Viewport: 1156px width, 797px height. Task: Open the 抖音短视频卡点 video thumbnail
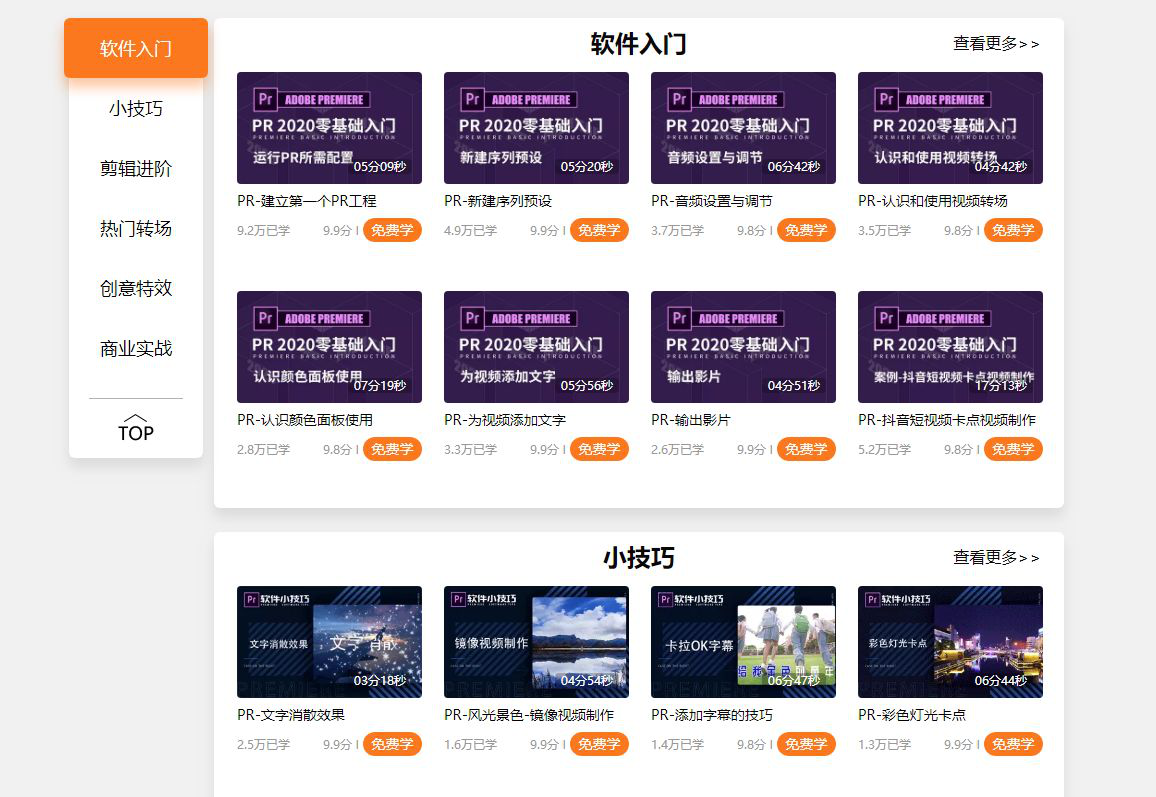click(x=950, y=347)
